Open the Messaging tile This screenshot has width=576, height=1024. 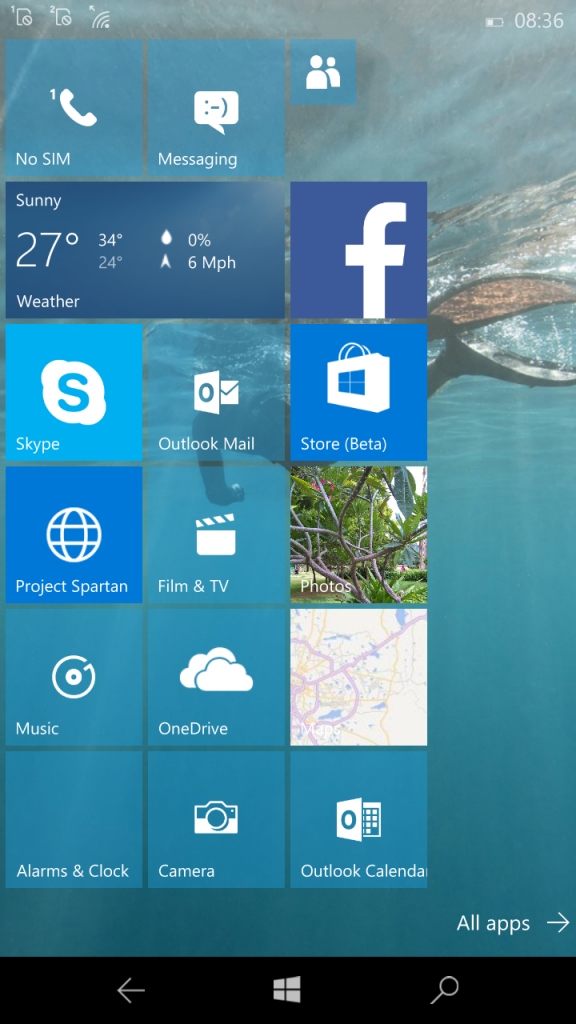tap(216, 108)
